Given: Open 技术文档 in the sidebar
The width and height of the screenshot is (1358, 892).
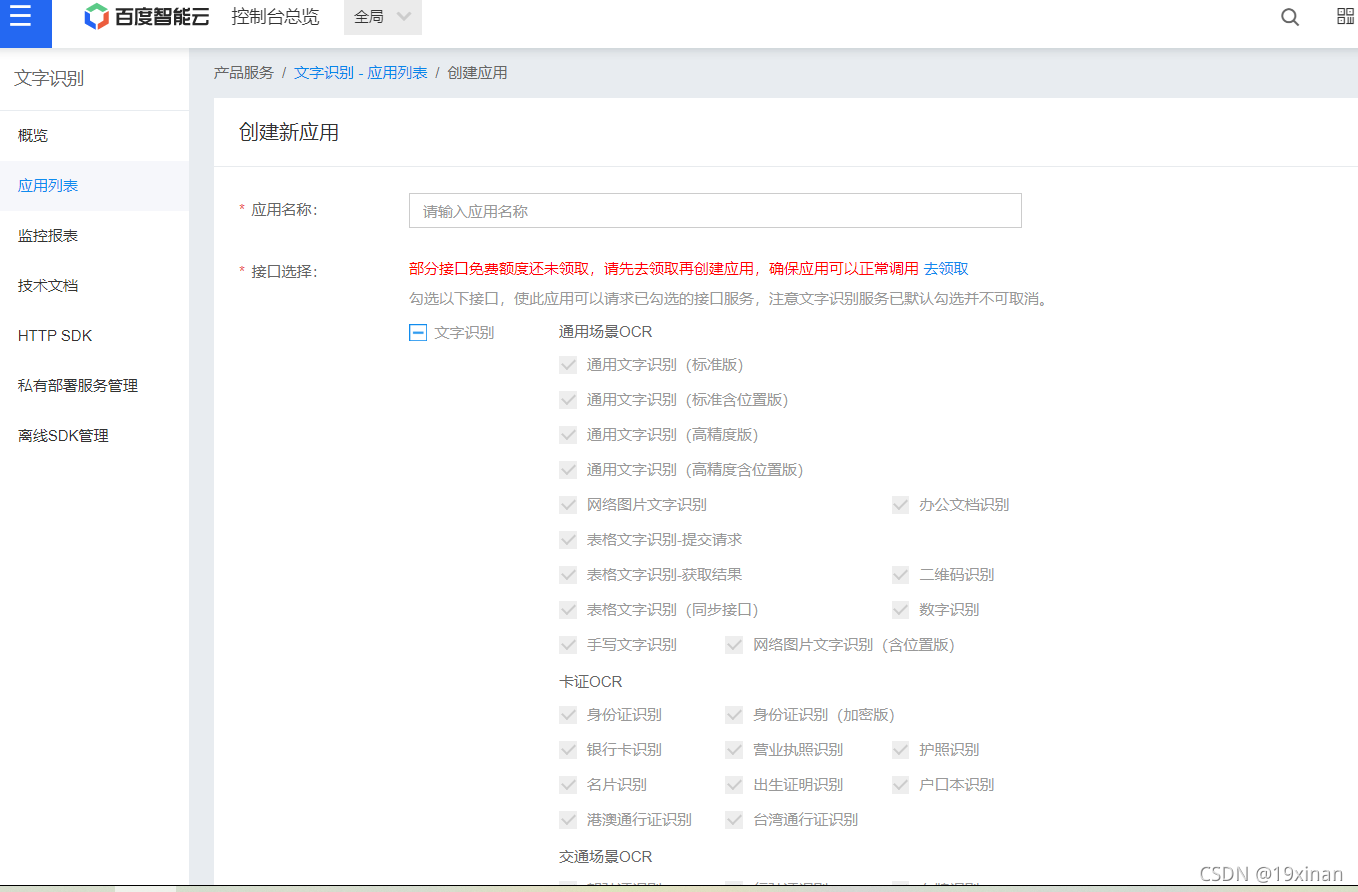Looking at the screenshot, I should pos(46,285).
